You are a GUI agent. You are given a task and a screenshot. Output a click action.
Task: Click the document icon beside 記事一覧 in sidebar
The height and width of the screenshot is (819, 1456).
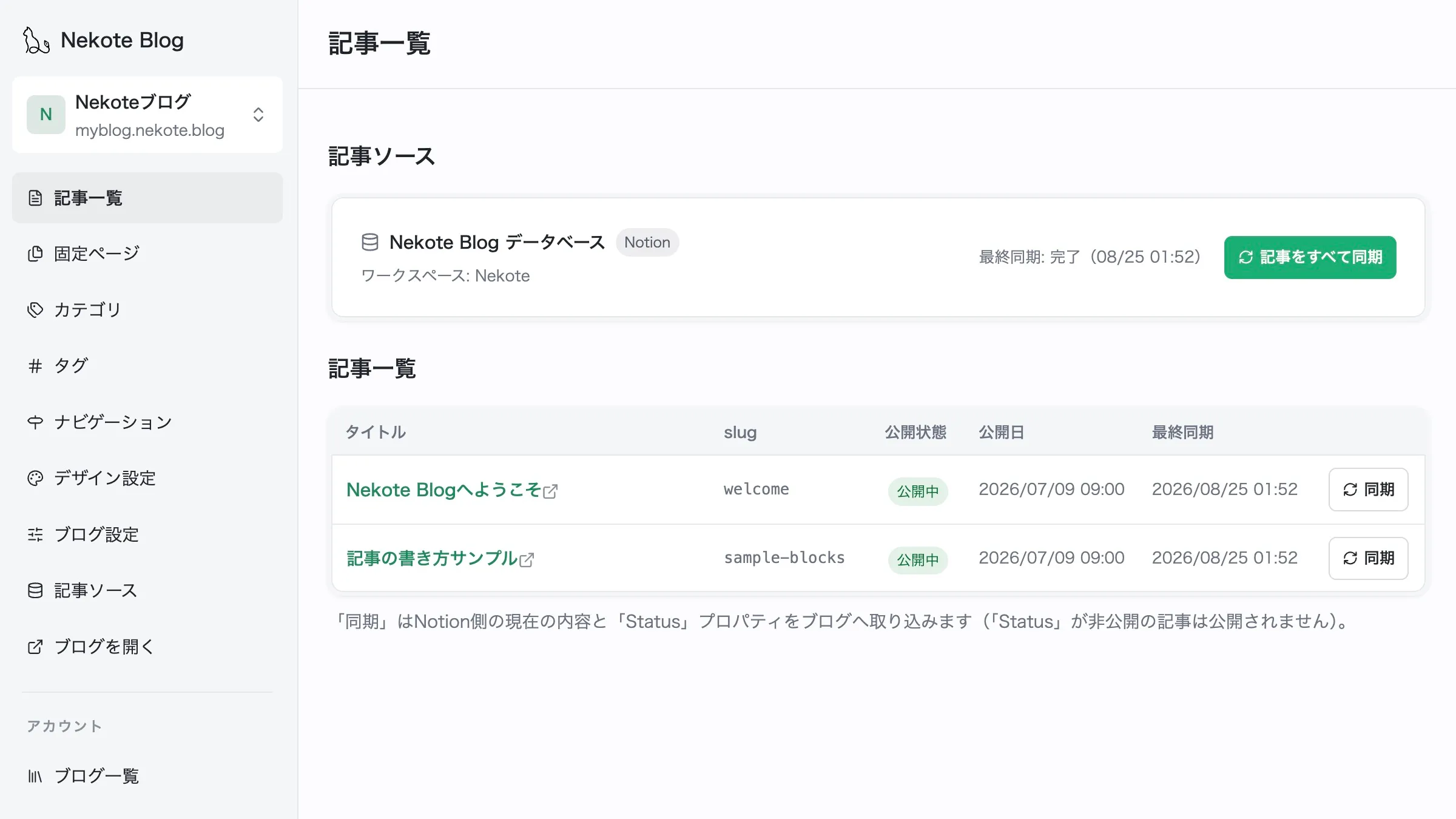[35, 198]
